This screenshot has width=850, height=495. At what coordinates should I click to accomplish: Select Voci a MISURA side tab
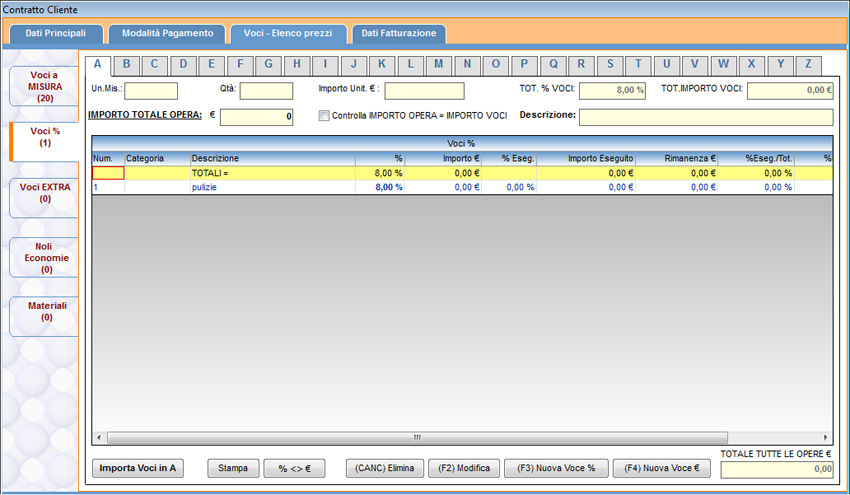coord(44,87)
